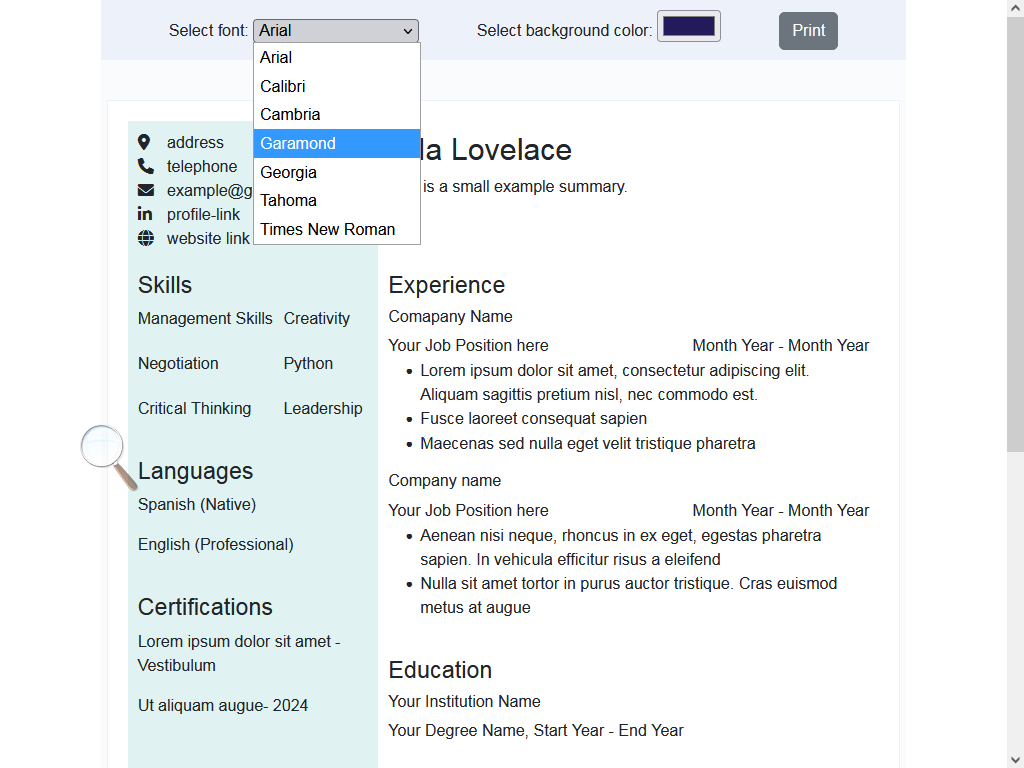The image size is (1024, 768).
Task: Choose Calibri from the font list
Action: pyautogui.click(x=337, y=86)
